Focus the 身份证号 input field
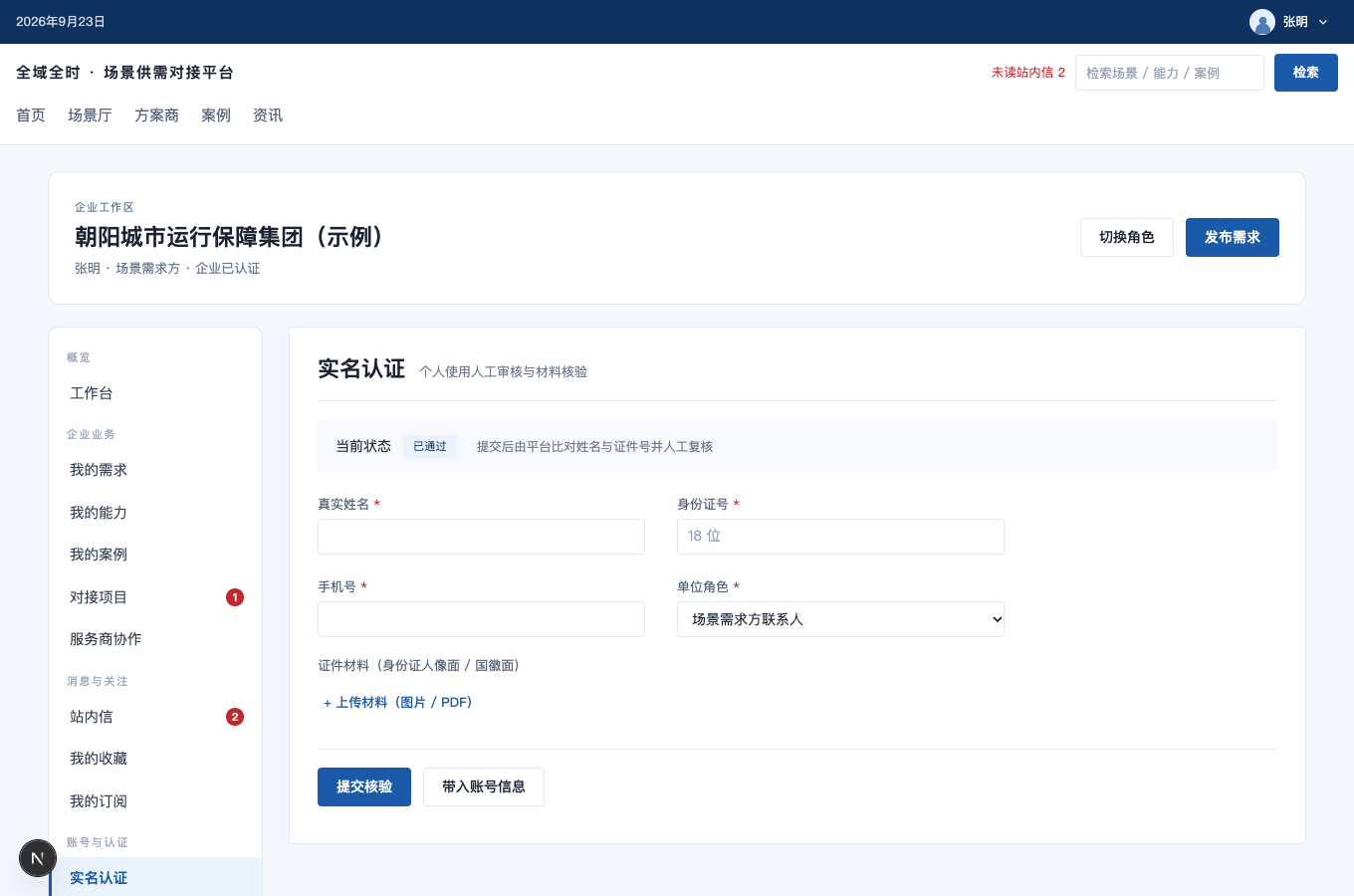 tap(840, 537)
